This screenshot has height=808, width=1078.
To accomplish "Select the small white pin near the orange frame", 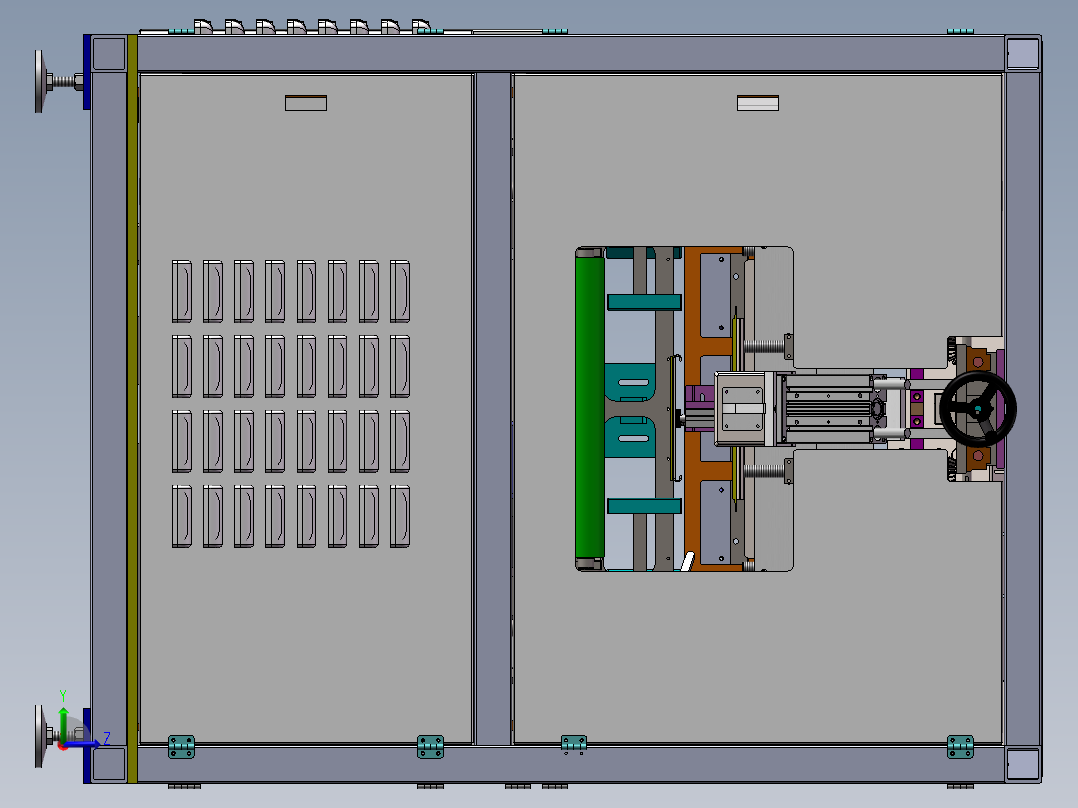I will (688, 561).
